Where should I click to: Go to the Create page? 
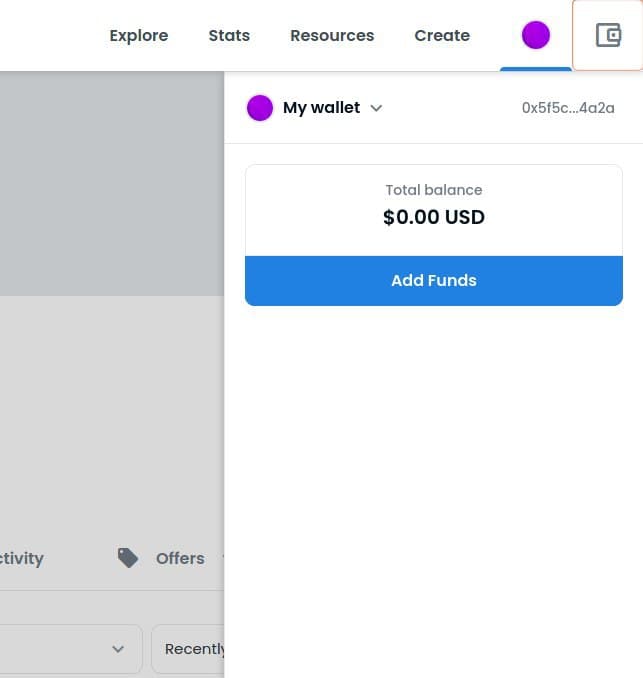[x=442, y=36]
